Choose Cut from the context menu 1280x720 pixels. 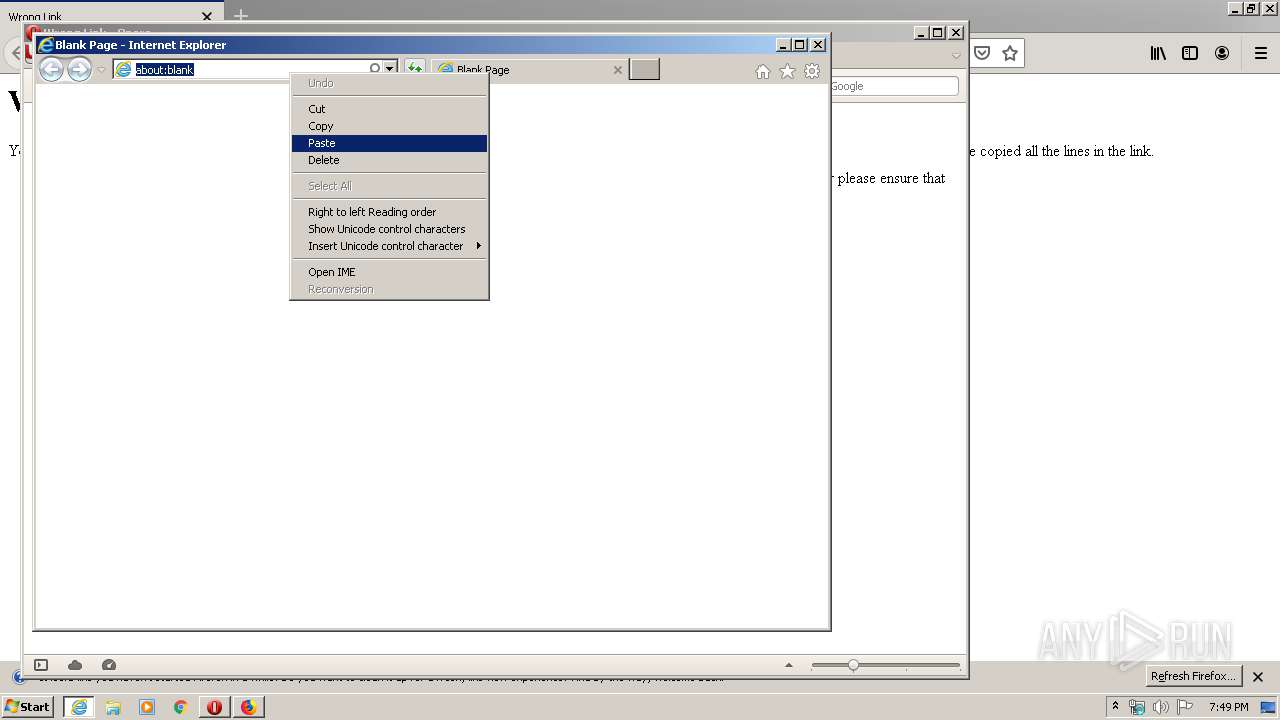[389, 109]
